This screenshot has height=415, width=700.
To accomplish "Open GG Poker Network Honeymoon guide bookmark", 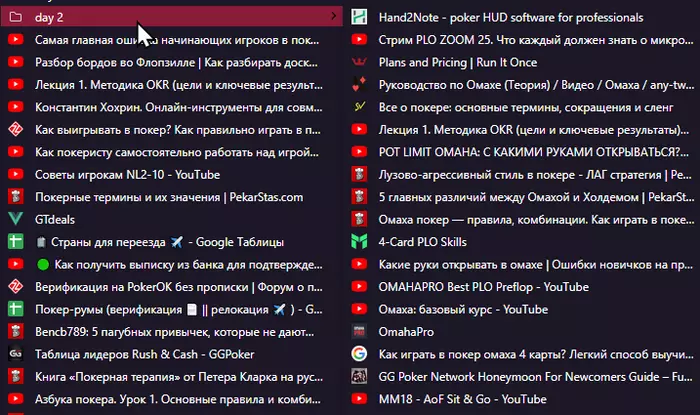I will 522,377.
